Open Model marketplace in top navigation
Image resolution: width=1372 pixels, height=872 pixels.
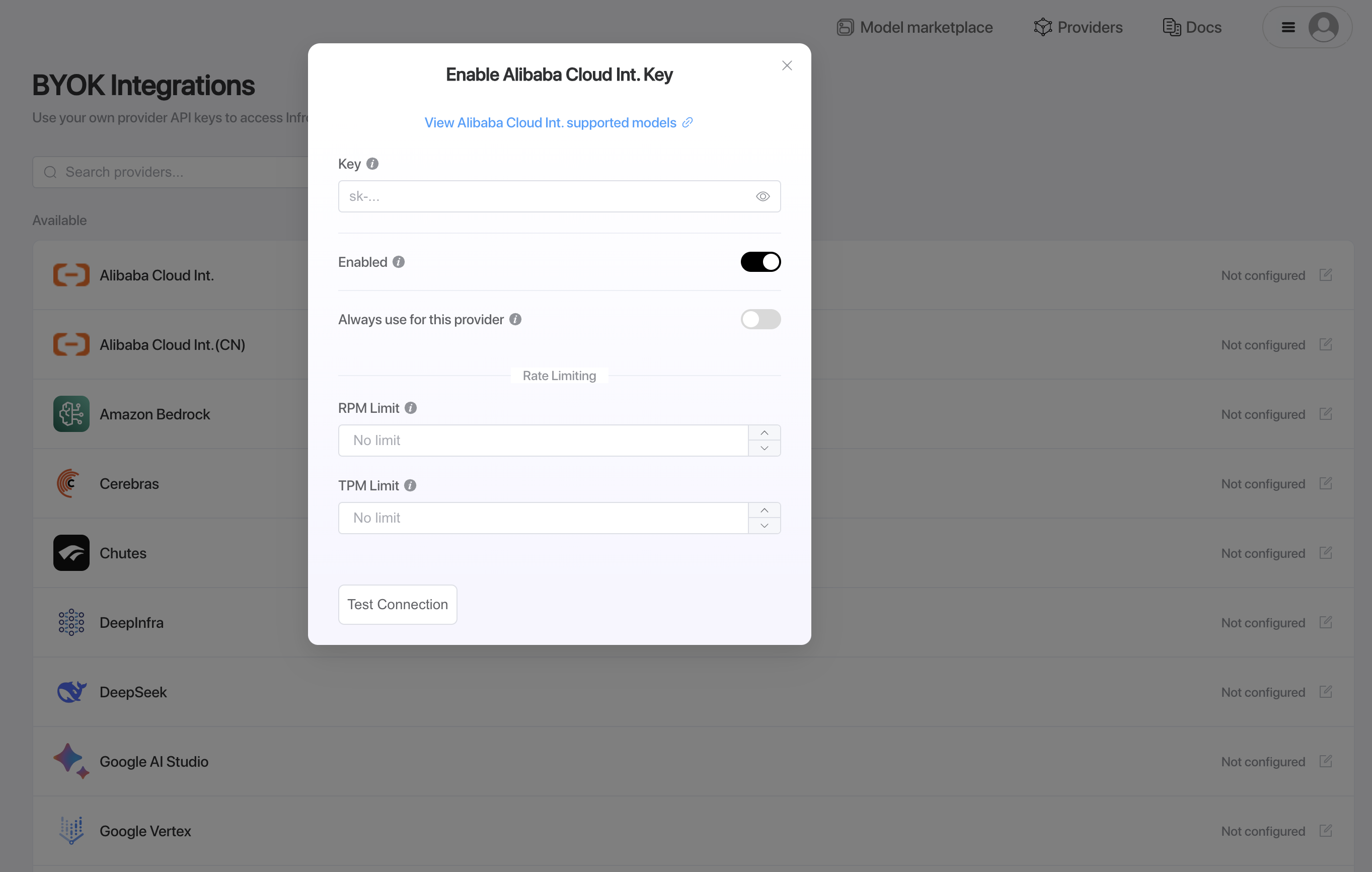pos(915,27)
